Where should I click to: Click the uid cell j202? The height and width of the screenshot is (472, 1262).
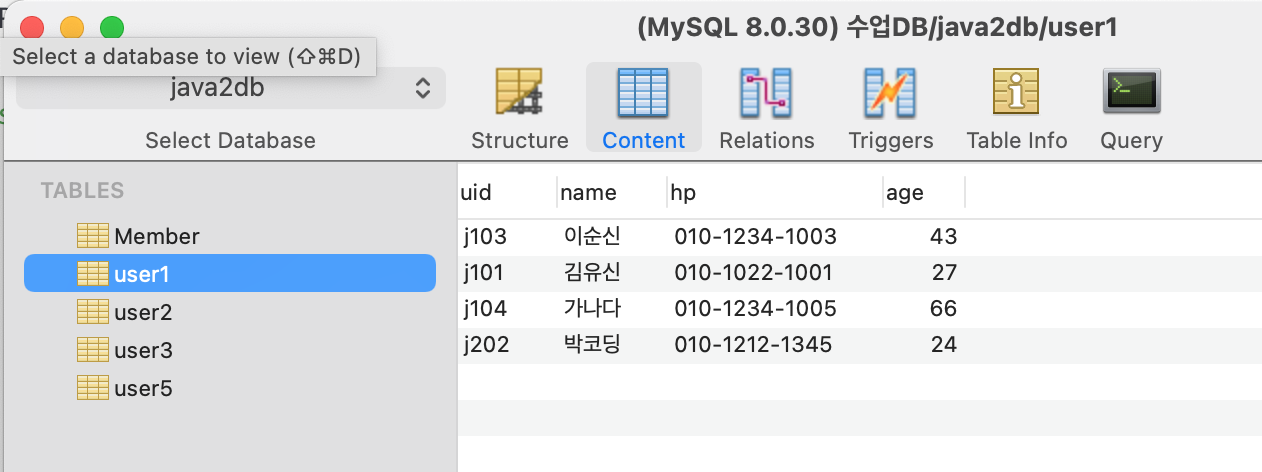coord(486,345)
